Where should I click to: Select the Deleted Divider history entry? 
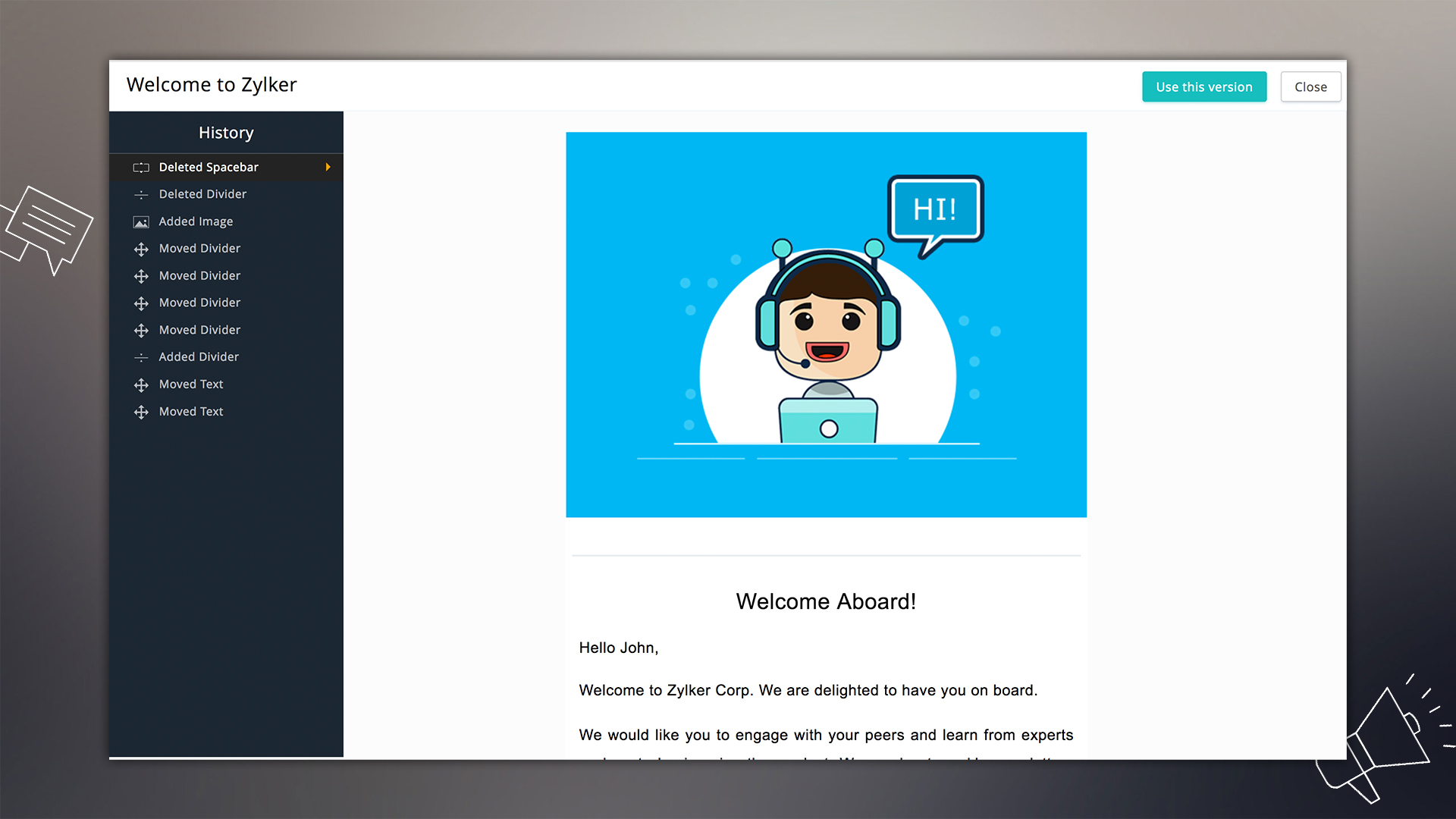pyautogui.click(x=226, y=194)
